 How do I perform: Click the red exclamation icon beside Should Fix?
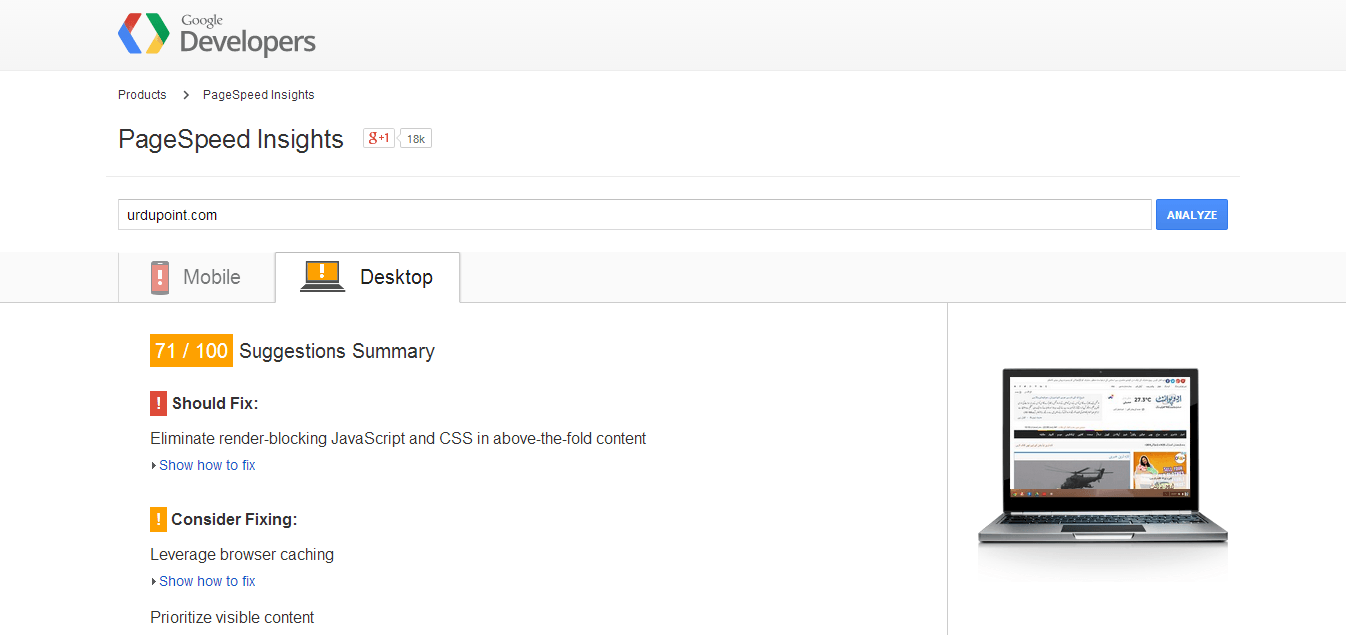157,403
